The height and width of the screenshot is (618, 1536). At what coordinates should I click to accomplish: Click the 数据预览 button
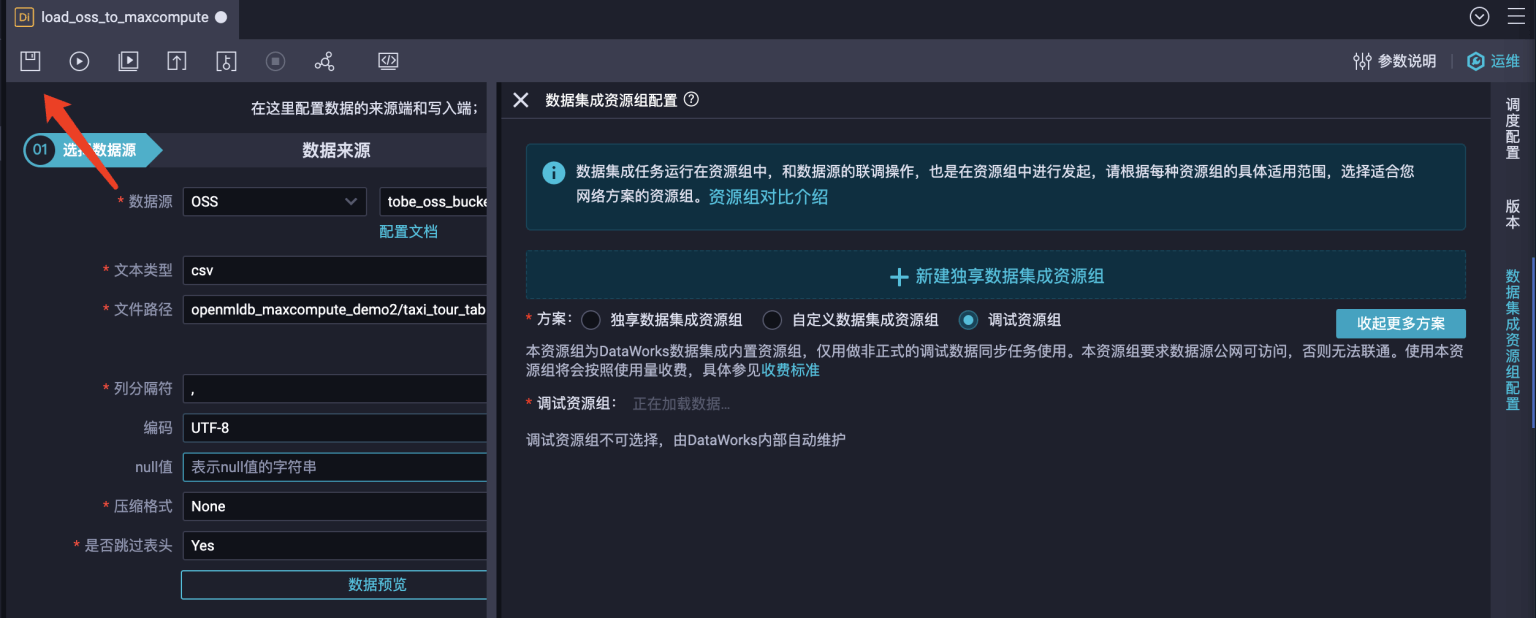coord(334,585)
